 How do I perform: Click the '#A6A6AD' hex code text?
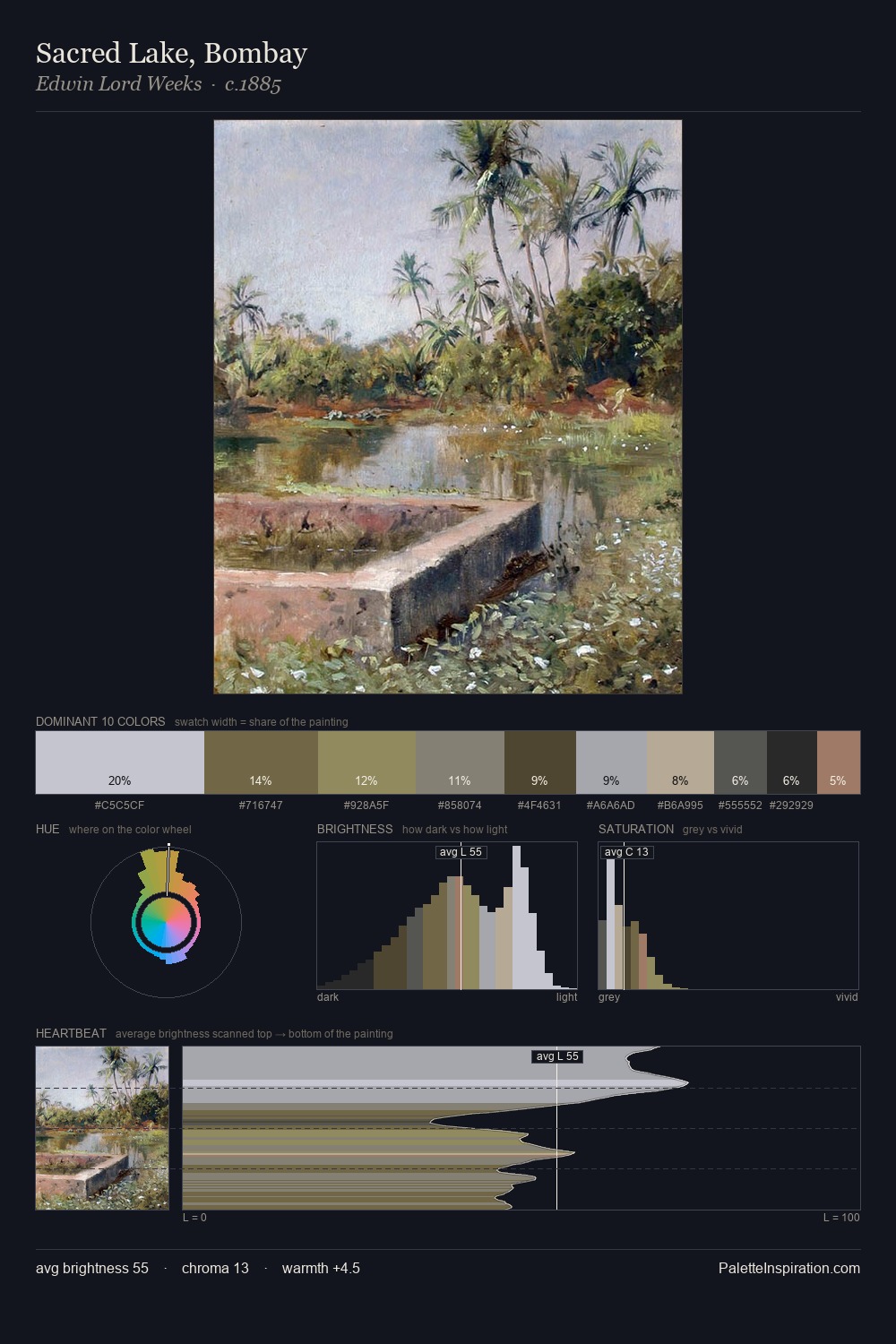click(x=611, y=805)
